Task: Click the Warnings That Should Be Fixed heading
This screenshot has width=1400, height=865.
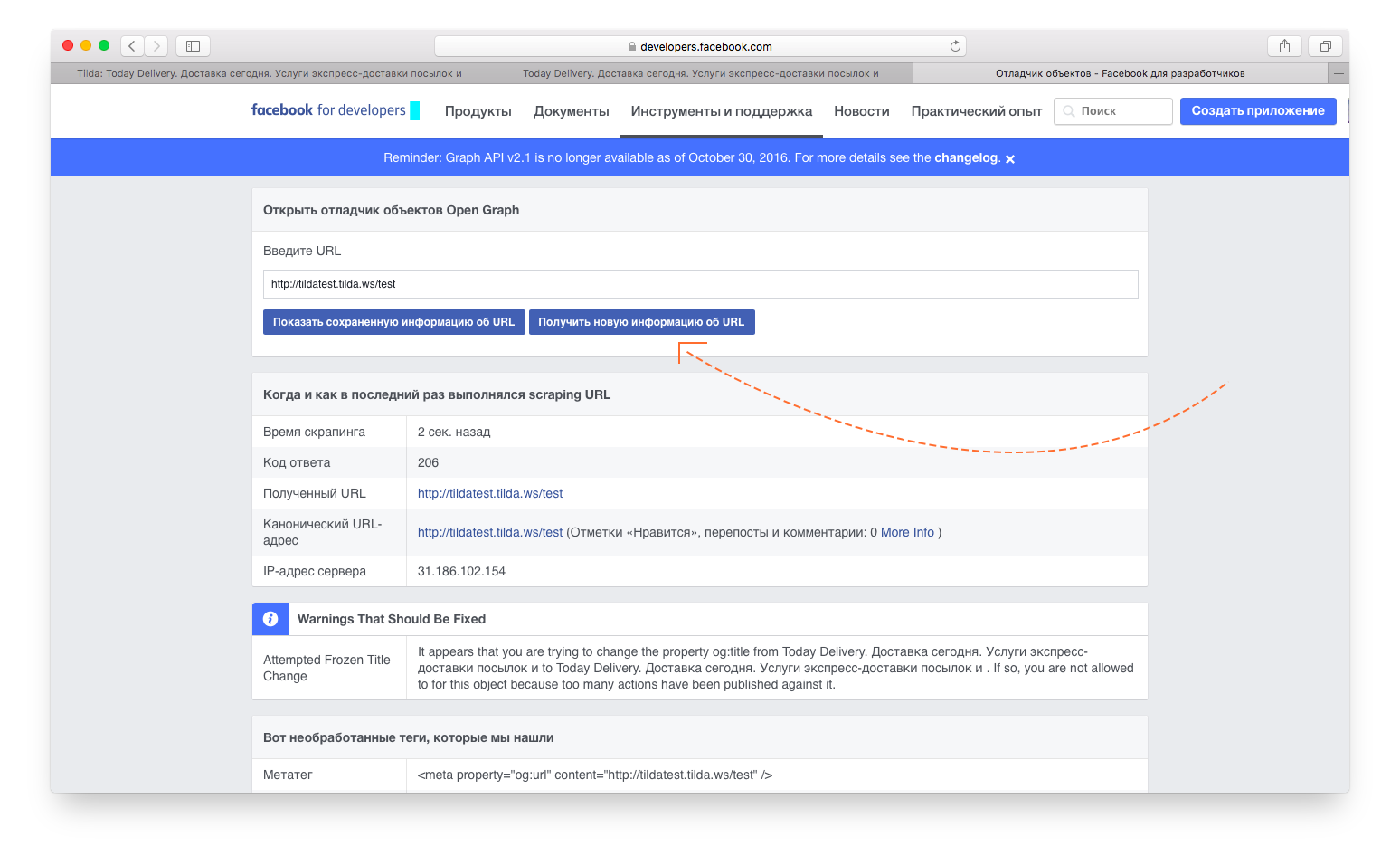Action: tap(392, 619)
